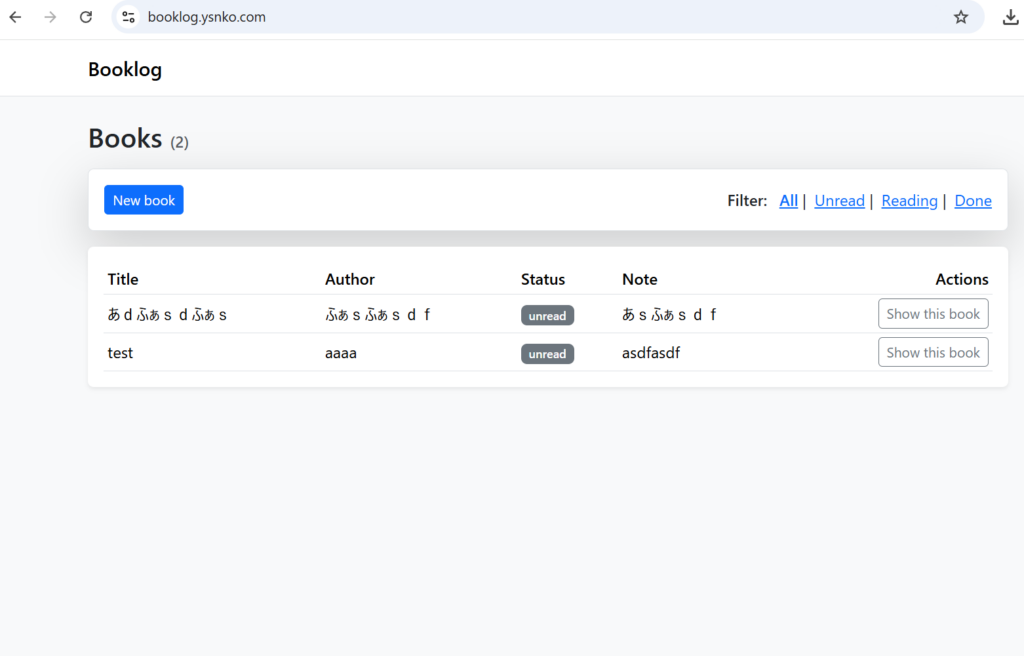This screenshot has height=656, width=1024.
Task: Show only Done books
Action: 973,201
